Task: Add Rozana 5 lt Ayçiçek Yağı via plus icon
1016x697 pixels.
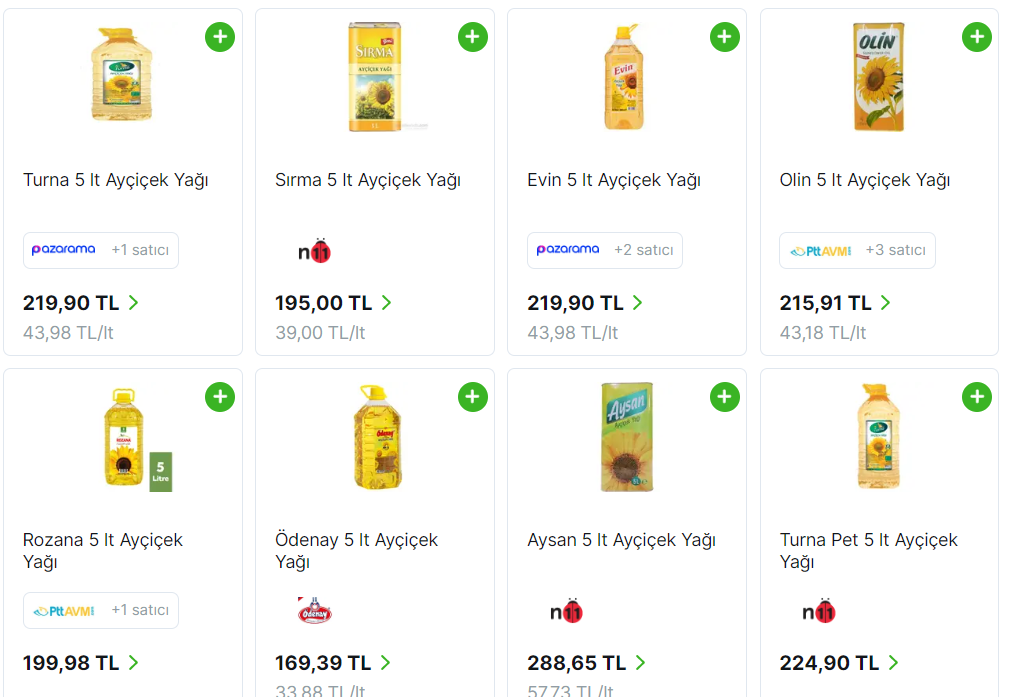Action: 220,397
